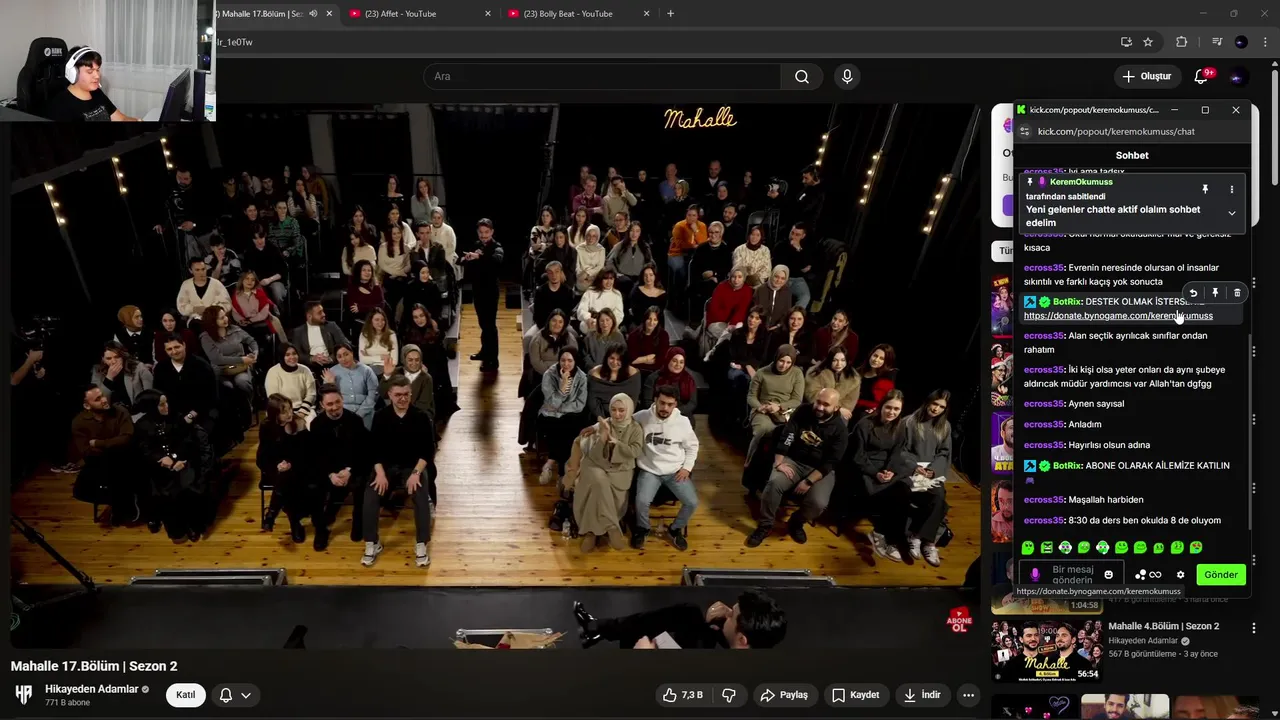Mute the Mahalle 17.Bölüm tab audio icon
Screen dimensions: 1280x720
313,14
